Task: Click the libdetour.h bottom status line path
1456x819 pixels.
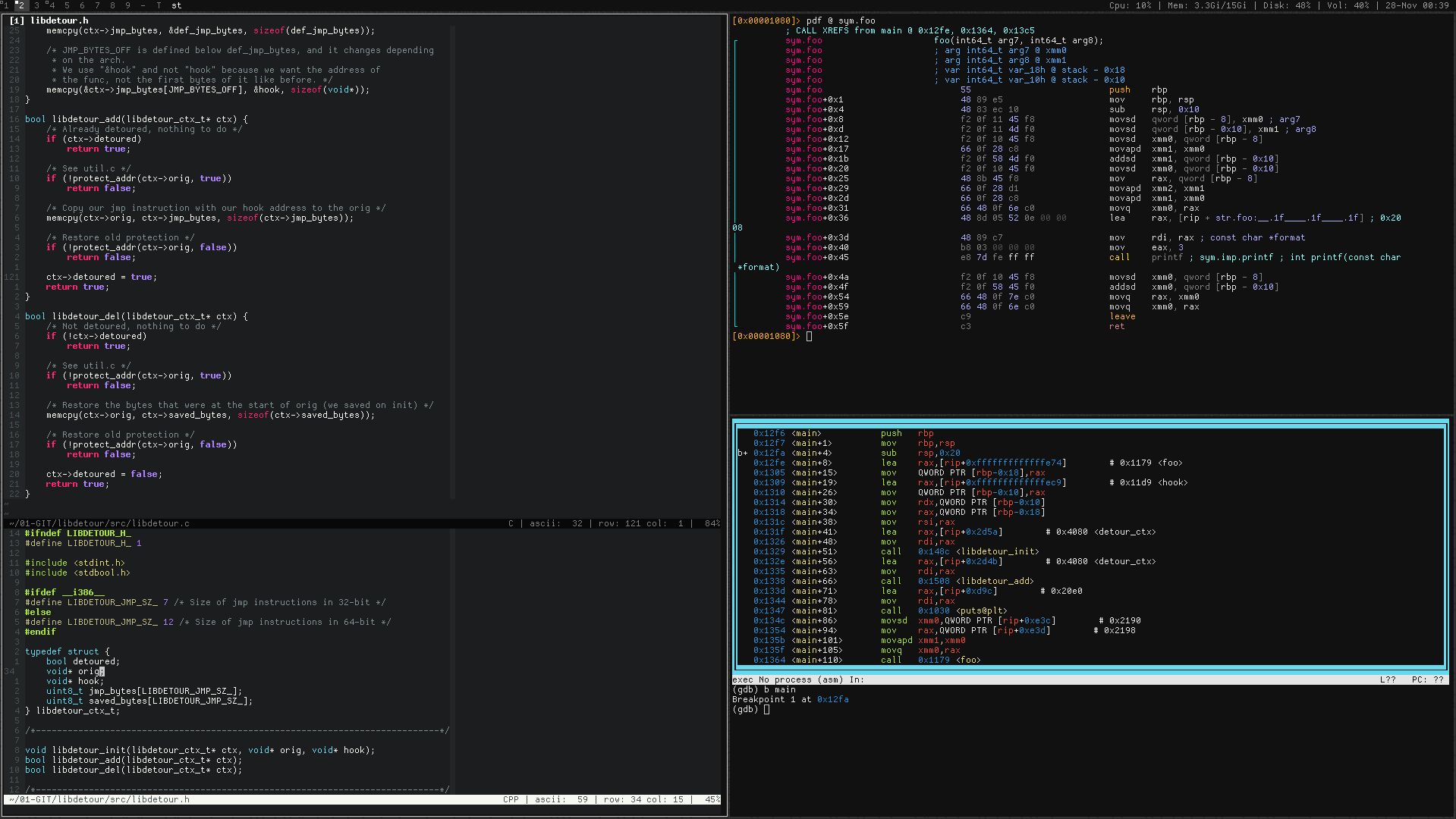Action: tap(99, 799)
